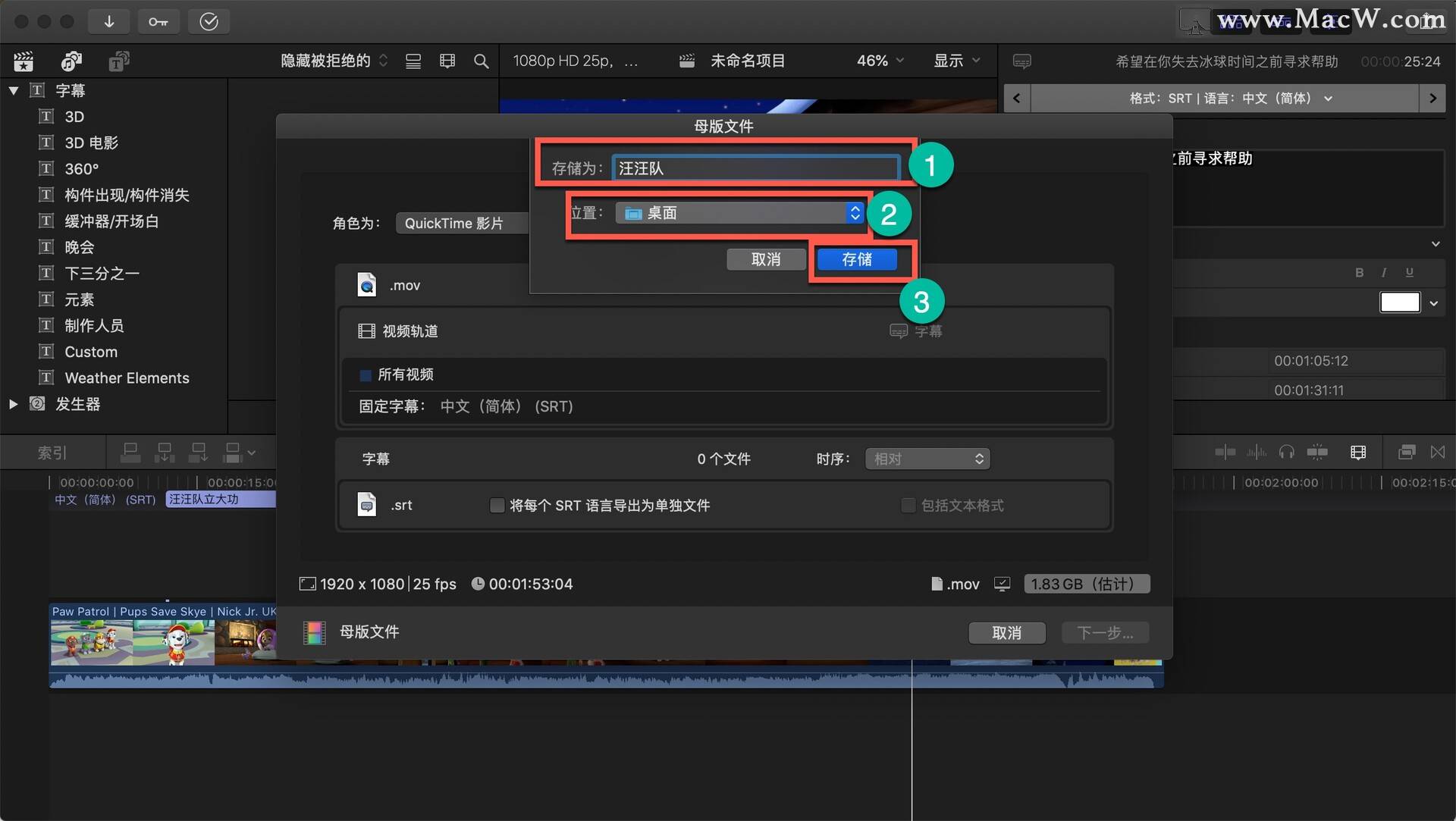Viewport: 1456px width, 821px height.
Task: Go to previous caption arrow
Action: [1016, 98]
